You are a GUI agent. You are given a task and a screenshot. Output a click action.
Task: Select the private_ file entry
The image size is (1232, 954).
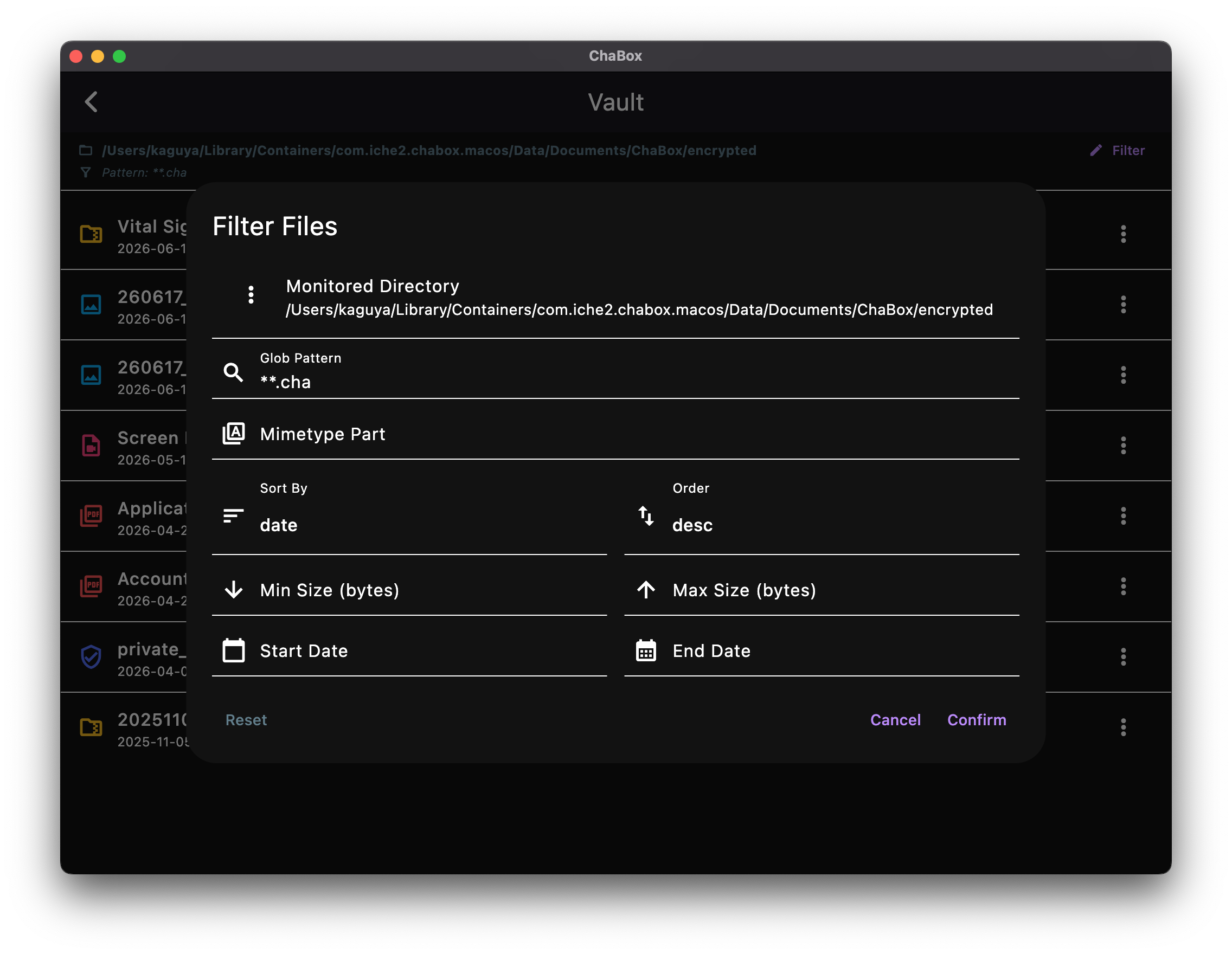click(615, 657)
